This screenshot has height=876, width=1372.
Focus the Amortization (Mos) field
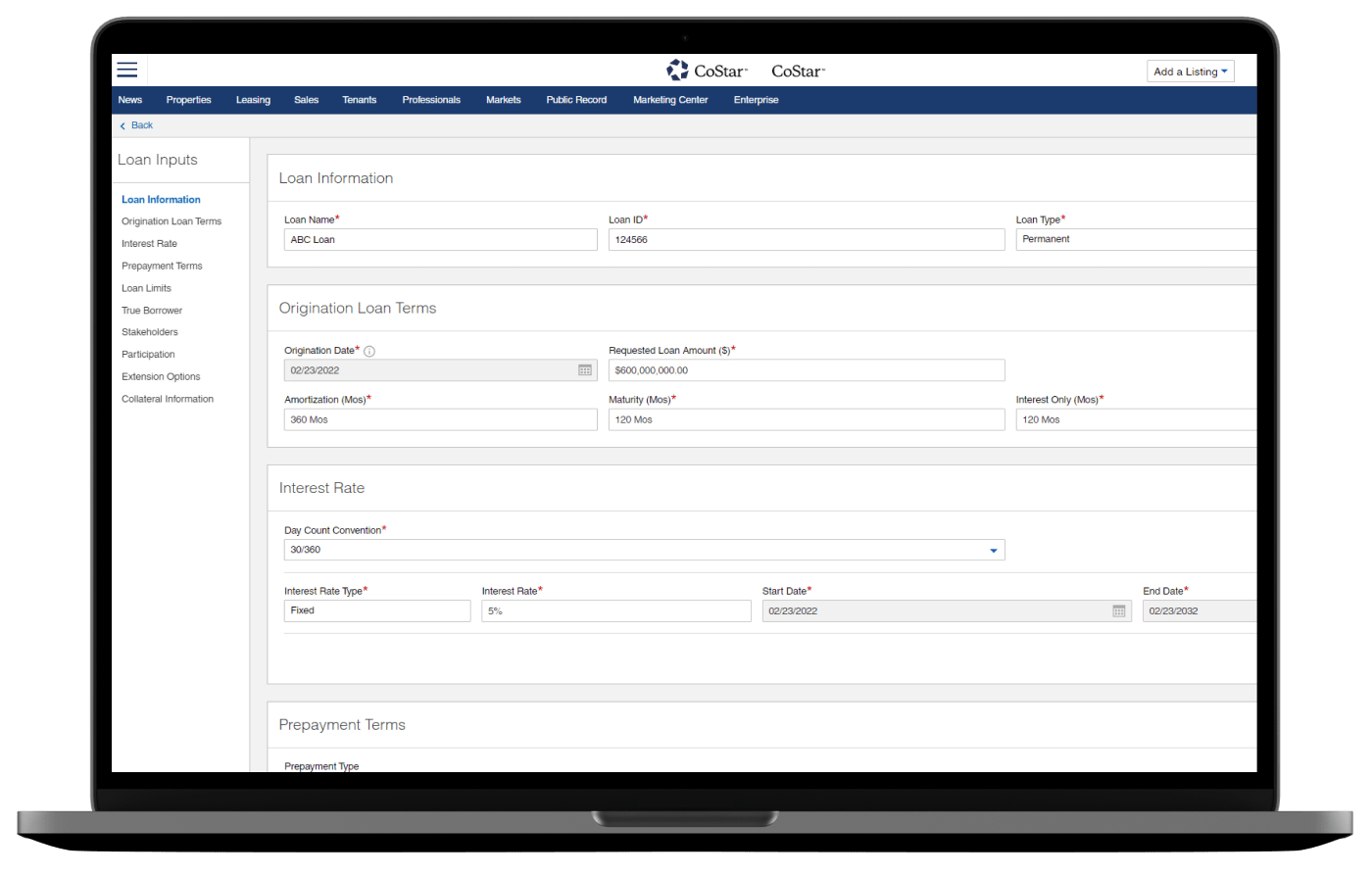click(x=440, y=419)
